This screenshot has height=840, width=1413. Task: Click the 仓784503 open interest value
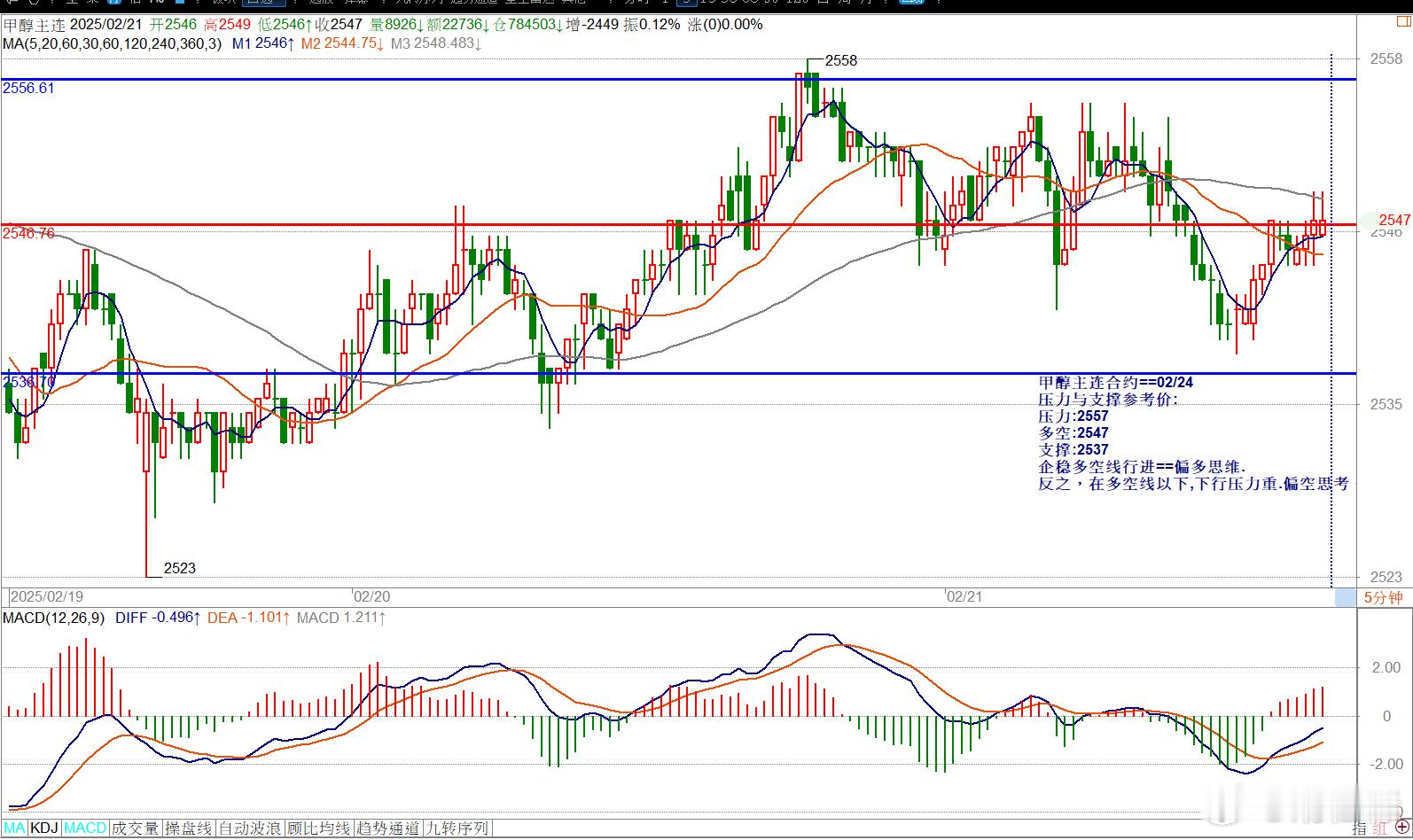tap(528, 25)
